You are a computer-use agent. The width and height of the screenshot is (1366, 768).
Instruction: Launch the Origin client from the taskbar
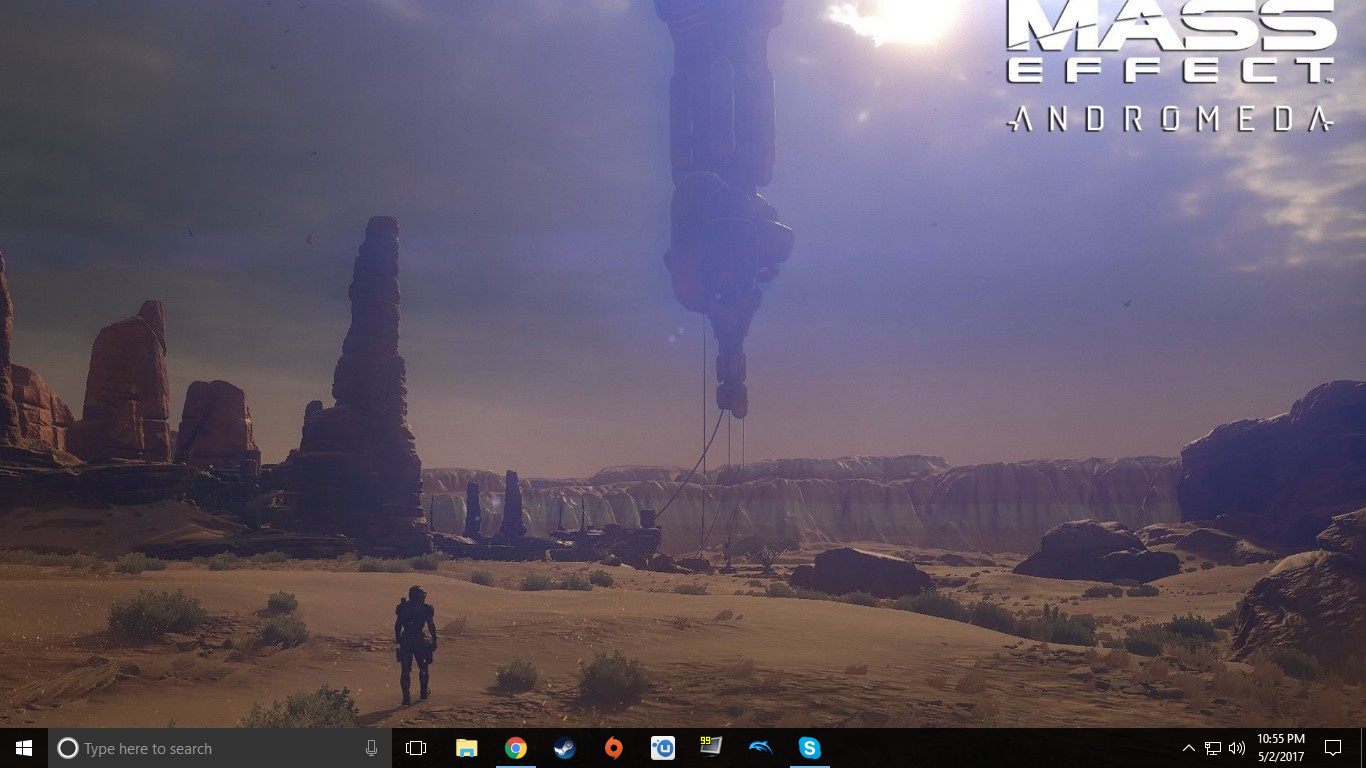click(x=614, y=748)
